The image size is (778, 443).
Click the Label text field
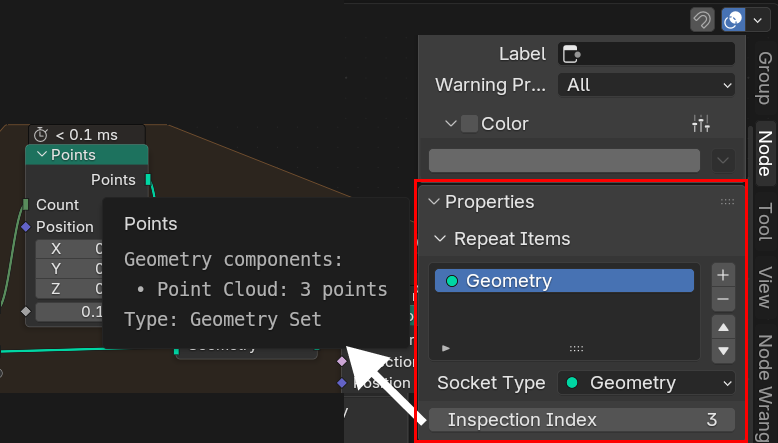646,54
